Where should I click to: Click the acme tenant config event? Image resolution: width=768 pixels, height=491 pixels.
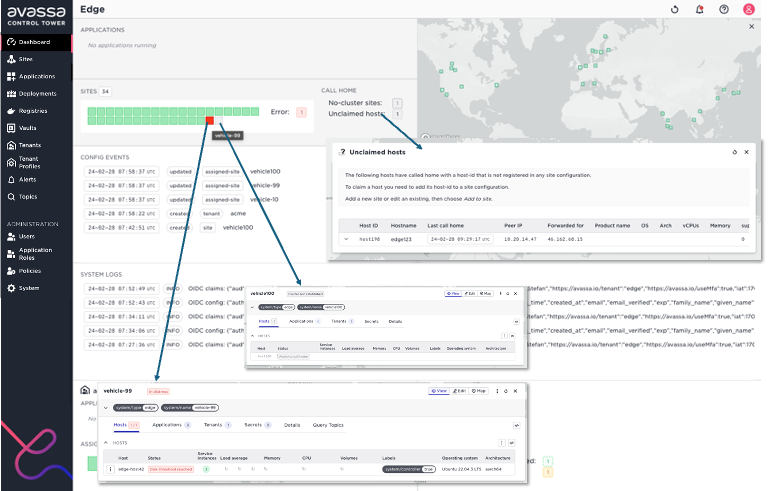[x=238, y=214]
